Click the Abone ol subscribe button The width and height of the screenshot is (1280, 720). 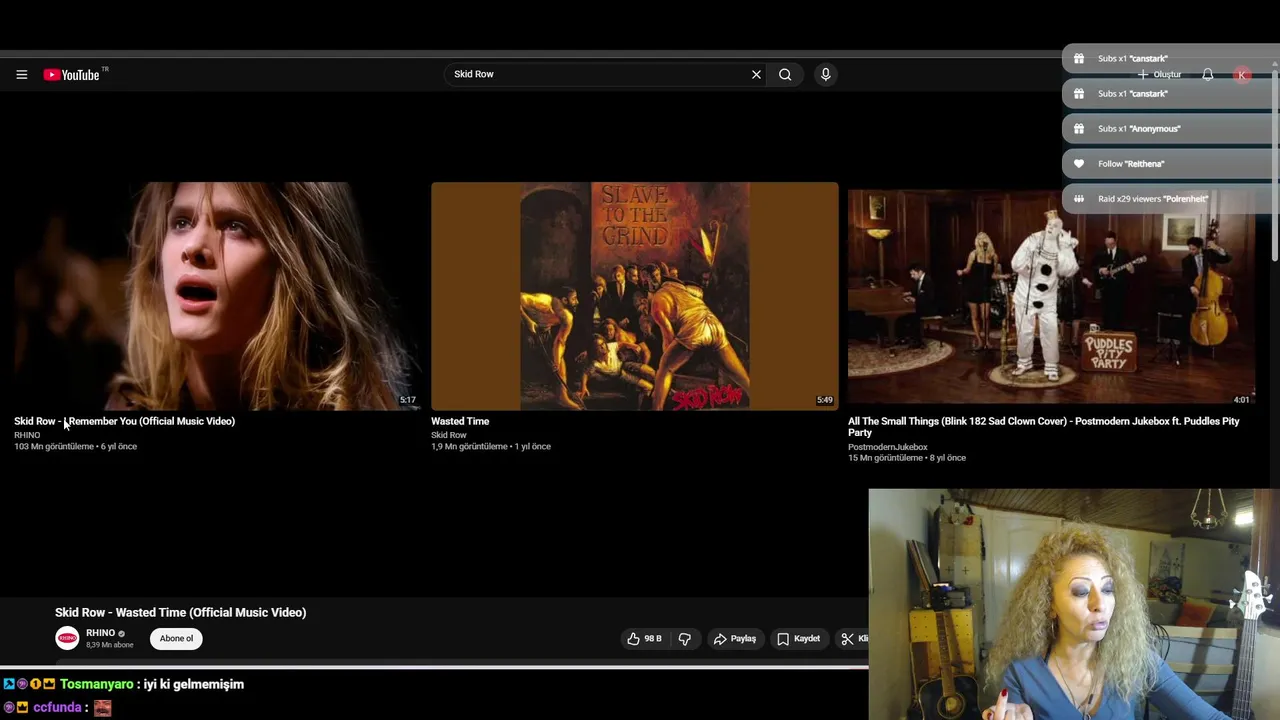coord(176,638)
